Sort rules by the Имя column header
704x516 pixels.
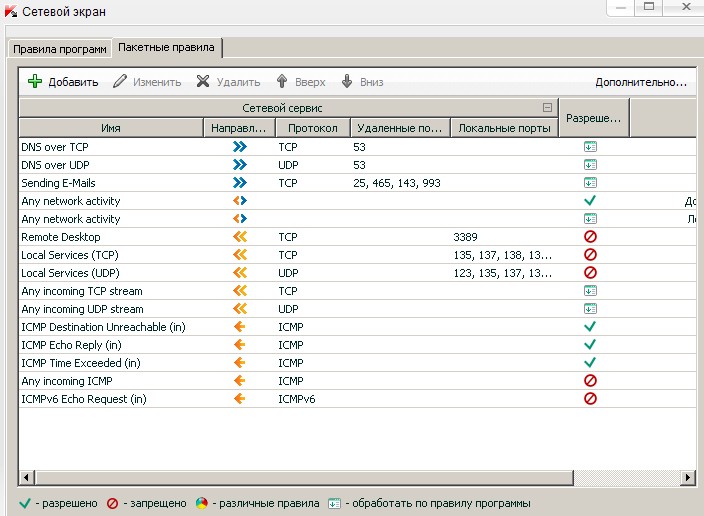110,128
